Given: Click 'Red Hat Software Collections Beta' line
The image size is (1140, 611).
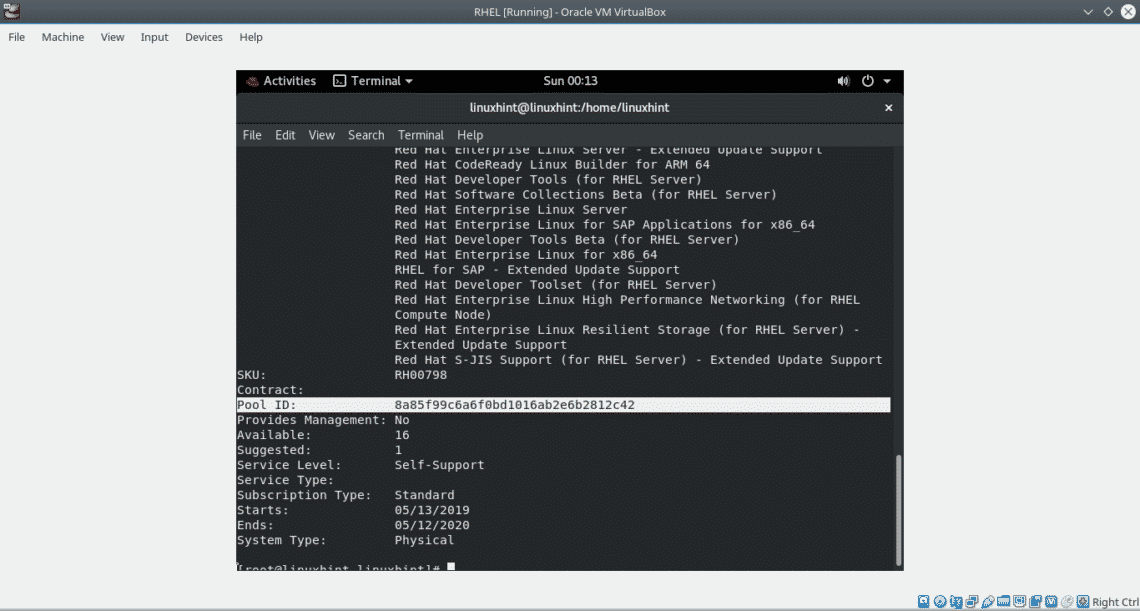Looking at the screenshot, I should click(x=586, y=195).
